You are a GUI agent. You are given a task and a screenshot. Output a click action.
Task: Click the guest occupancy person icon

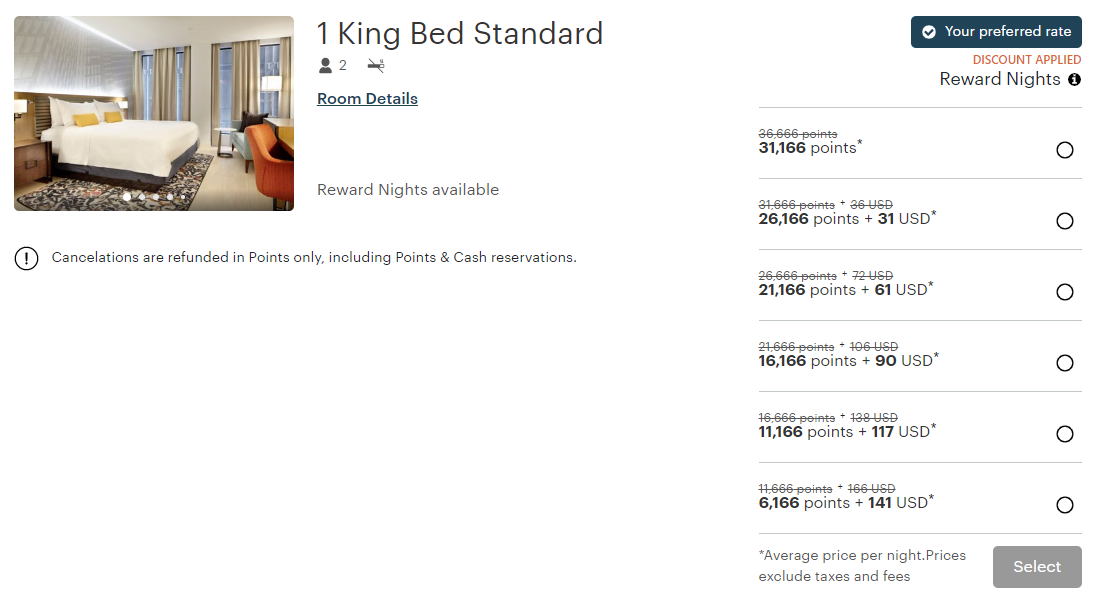(x=325, y=66)
